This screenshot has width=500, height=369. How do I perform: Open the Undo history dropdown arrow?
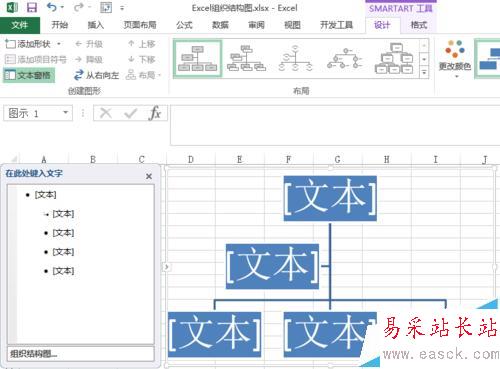pos(62,7)
